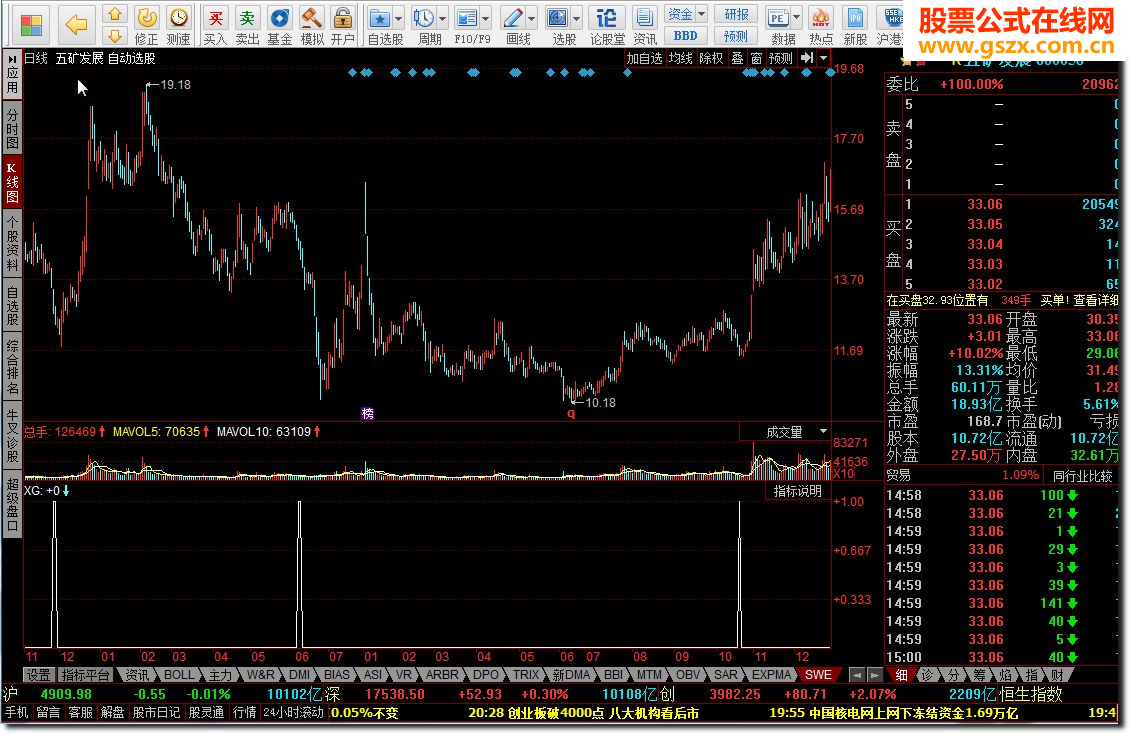Expand the 选股 dropdown arrow
1131x734 pixels.
[576, 19]
